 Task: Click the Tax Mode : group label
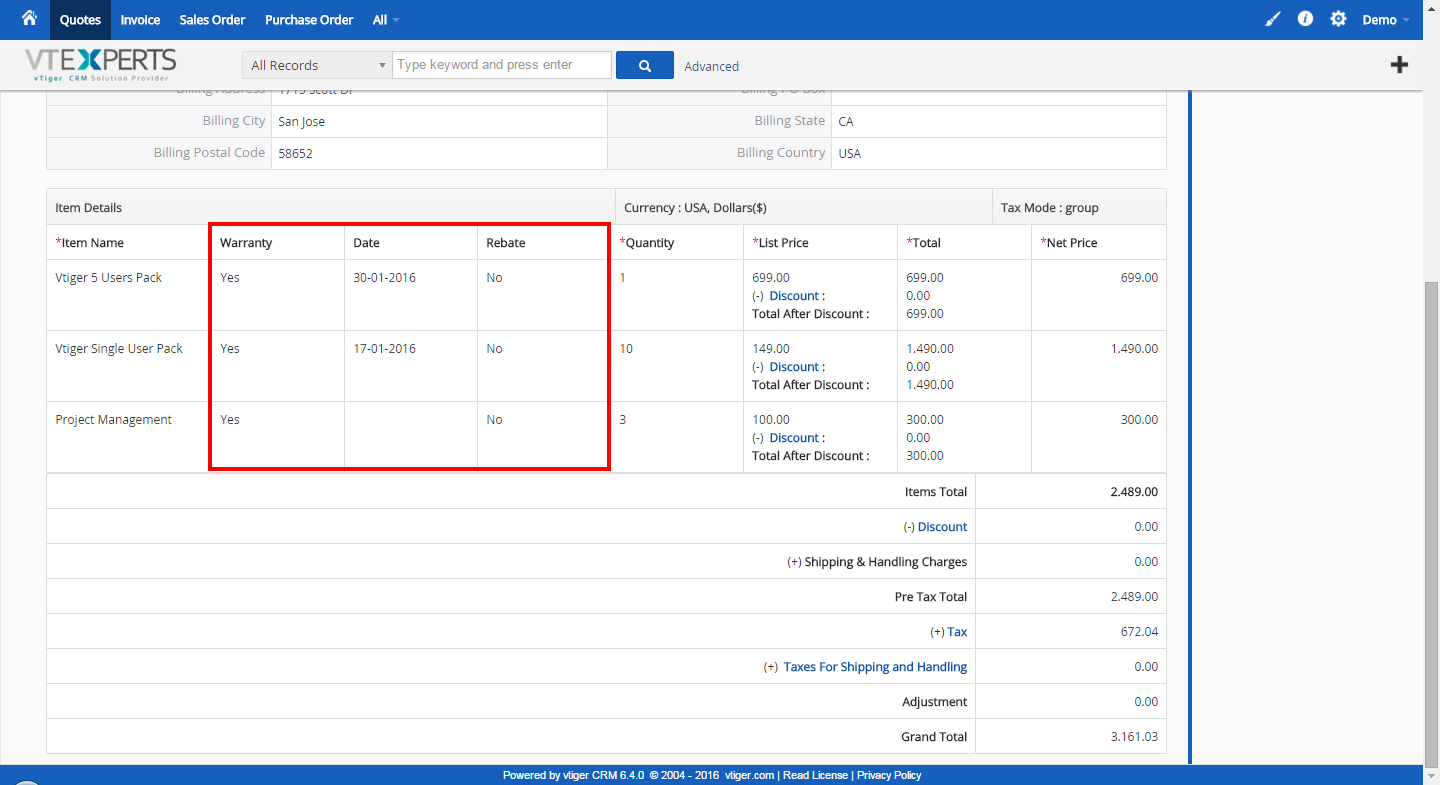[x=1049, y=208]
